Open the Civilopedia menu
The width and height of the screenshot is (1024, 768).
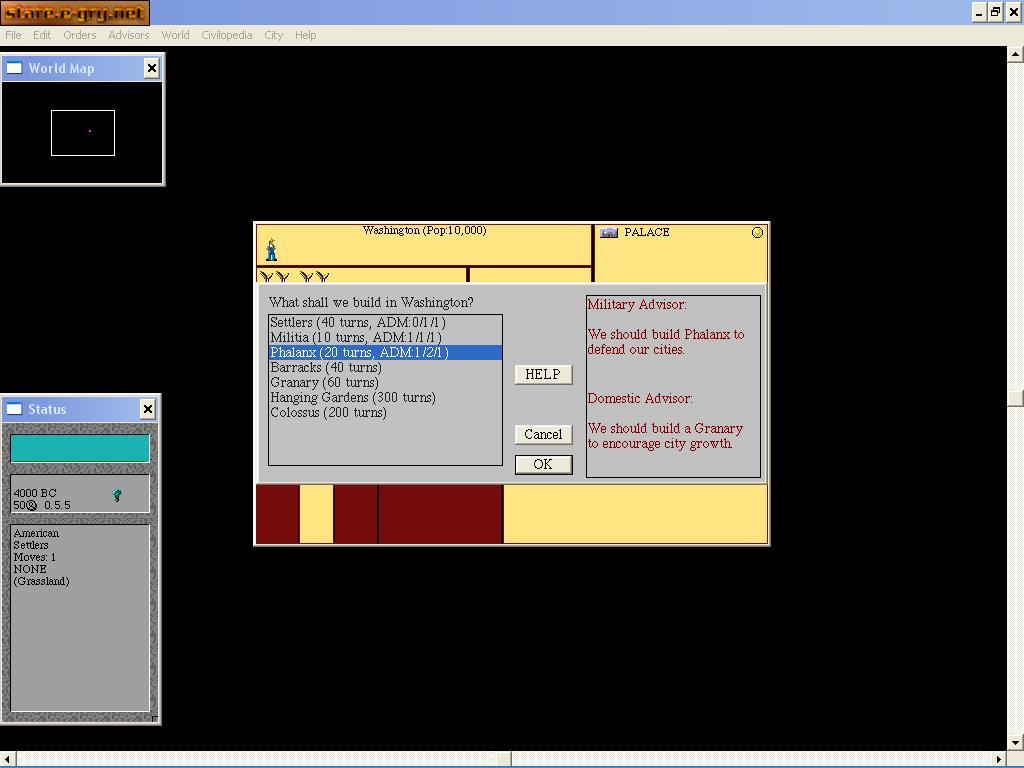tap(227, 35)
